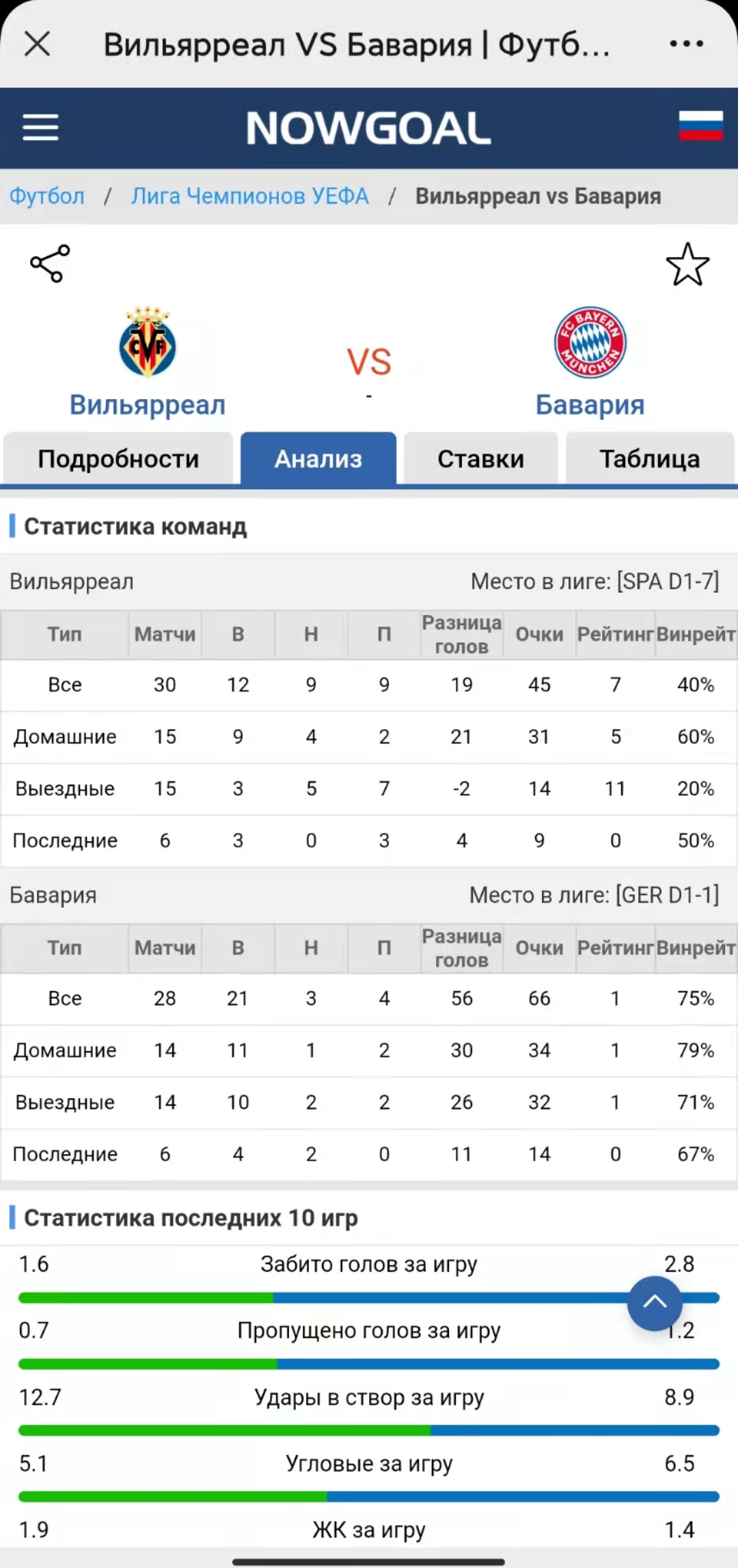
Task: Tap the Статистика команд section heading
Action: [x=135, y=526]
